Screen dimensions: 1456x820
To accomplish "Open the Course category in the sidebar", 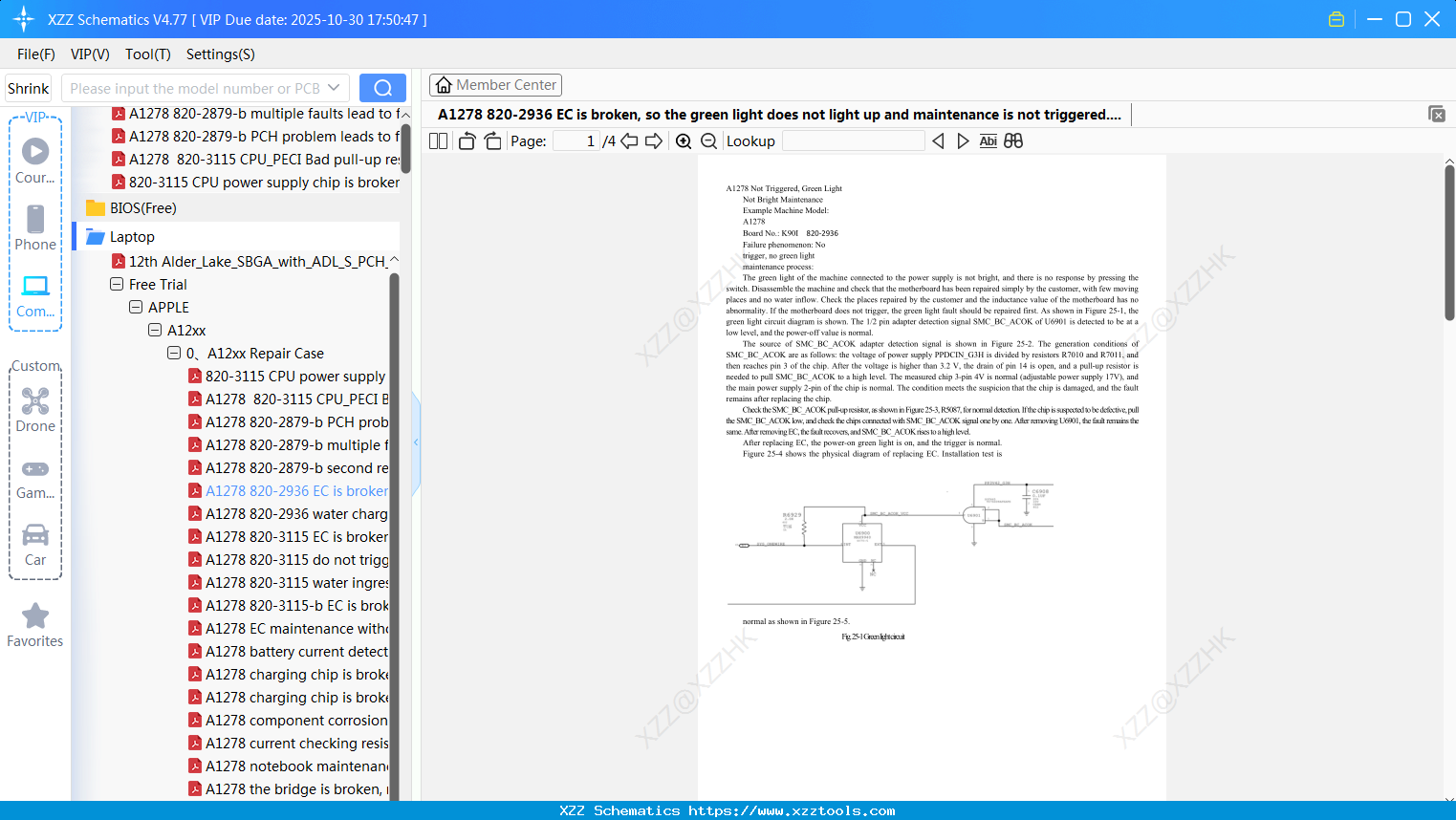I will (35, 161).
